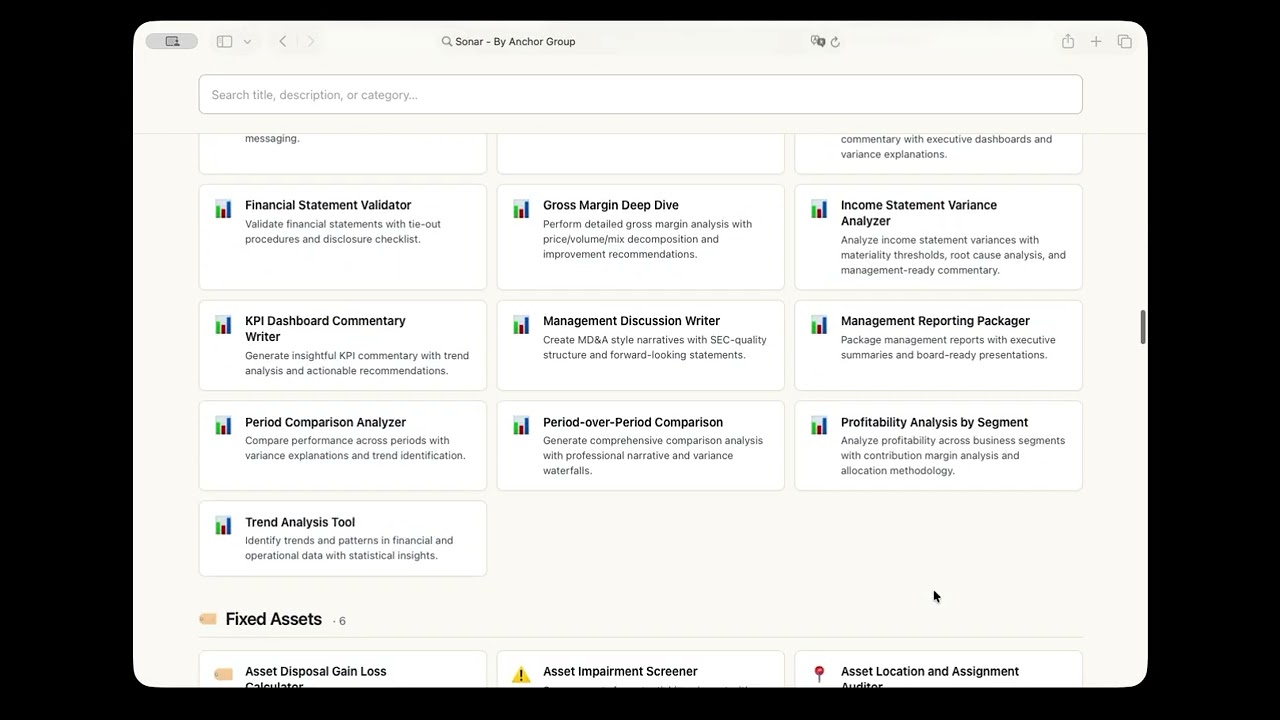This screenshot has height=720, width=1280.
Task: Click the Trend Analysis Tool chart icon
Action: tap(223, 526)
